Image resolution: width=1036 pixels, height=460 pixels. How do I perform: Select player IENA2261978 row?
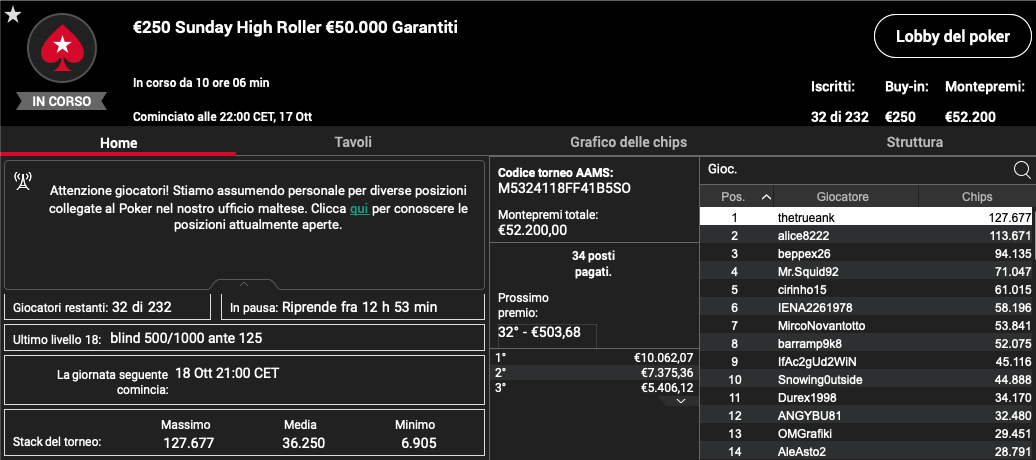click(867, 307)
